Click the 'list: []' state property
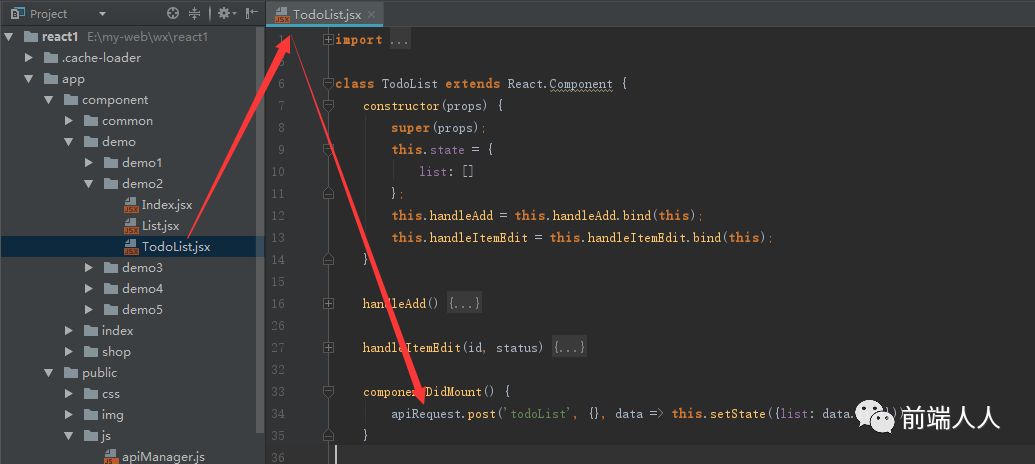Image resolution: width=1035 pixels, height=464 pixels. tap(446, 172)
